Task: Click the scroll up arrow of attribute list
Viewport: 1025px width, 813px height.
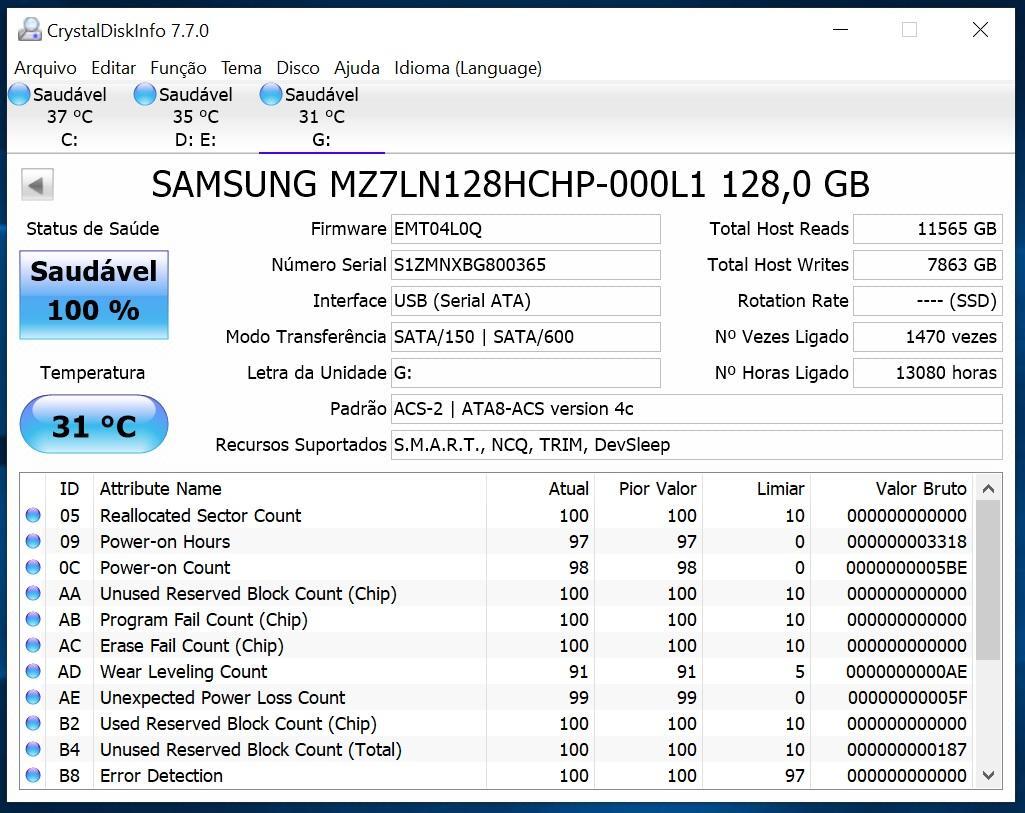Action: pos(988,489)
